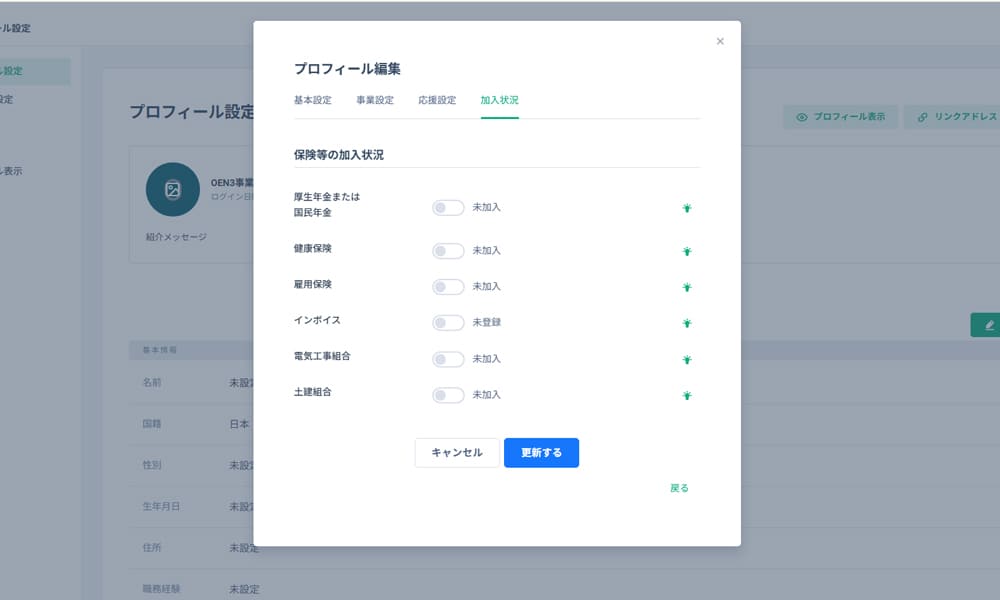The height and width of the screenshot is (600, 1000).
Task: Click the green pencil edit icon button
Action: (989, 325)
